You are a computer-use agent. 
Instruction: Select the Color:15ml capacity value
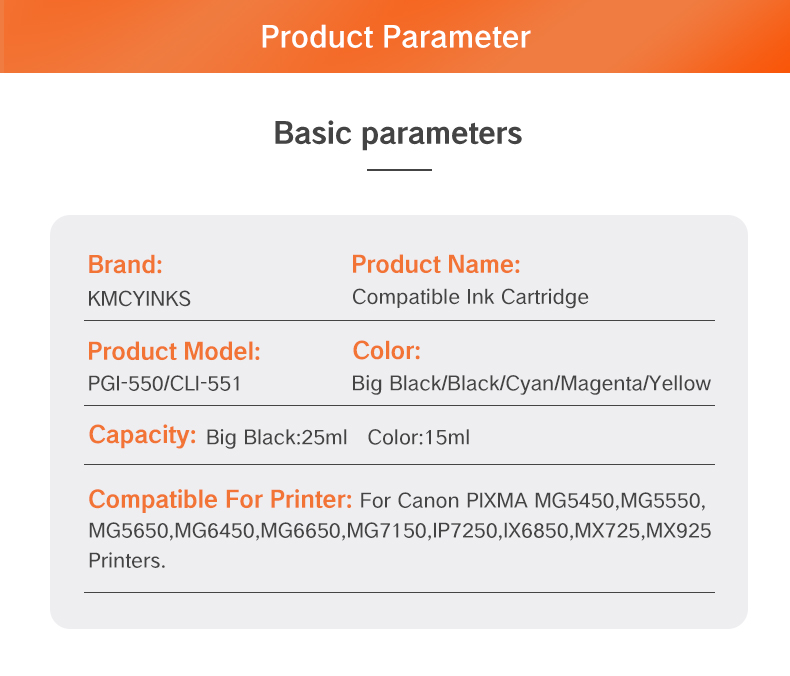[x=418, y=437]
